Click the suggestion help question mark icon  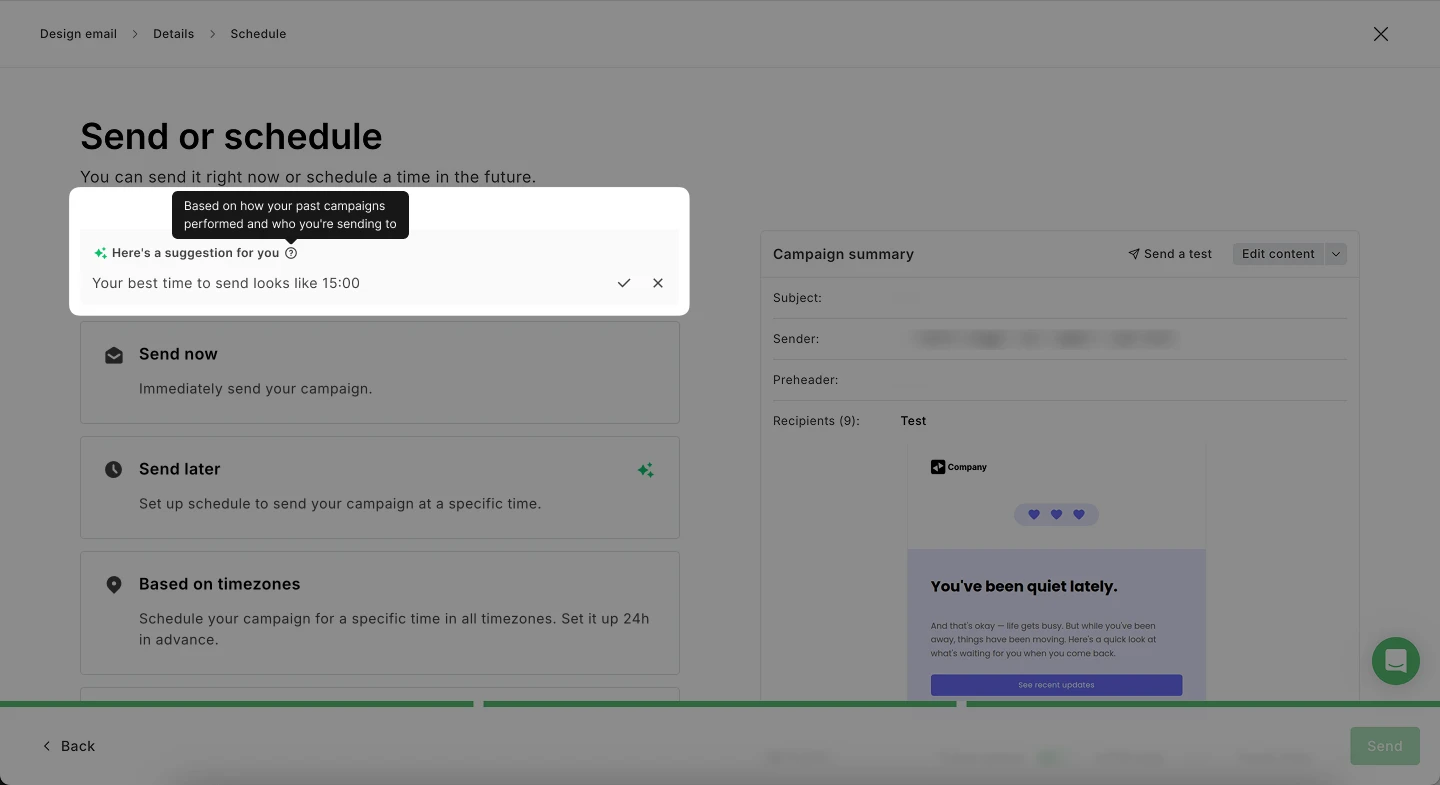tap(291, 253)
